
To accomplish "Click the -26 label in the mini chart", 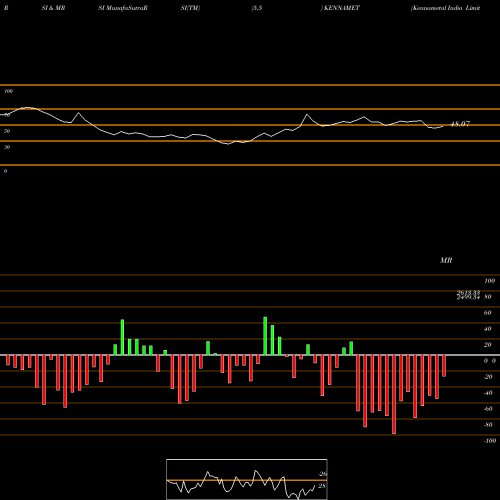I will pos(322,474).
